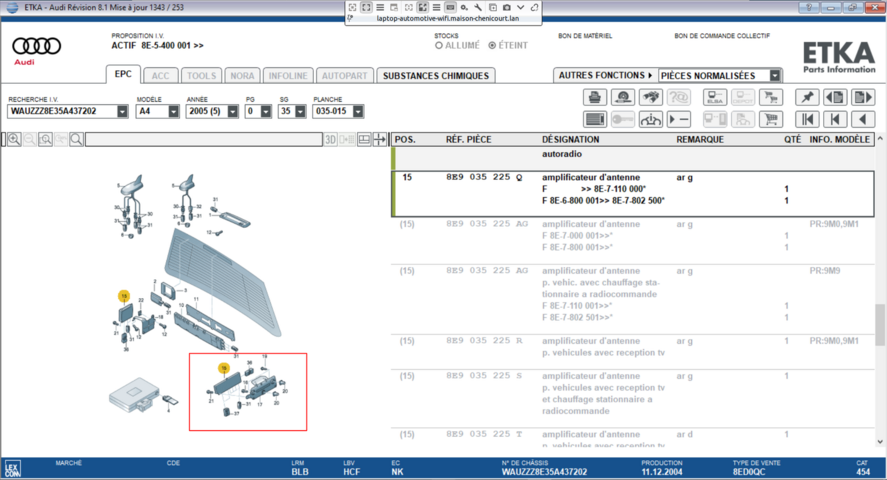The width and height of the screenshot is (887, 480).
Task: Open the SUBSTANCES CHIMIQUES tab
Action: pos(436,76)
